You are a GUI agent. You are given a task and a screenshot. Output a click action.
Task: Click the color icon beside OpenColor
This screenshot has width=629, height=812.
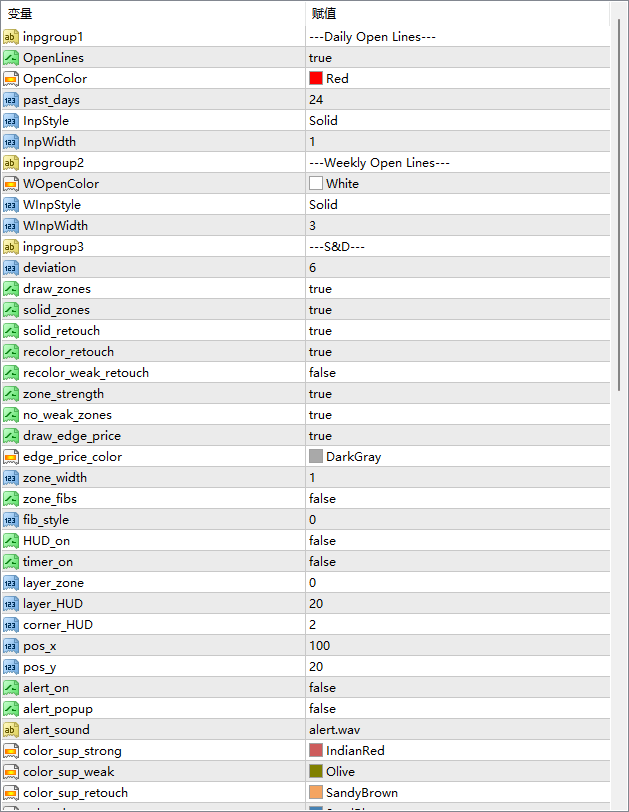click(11, 79)
